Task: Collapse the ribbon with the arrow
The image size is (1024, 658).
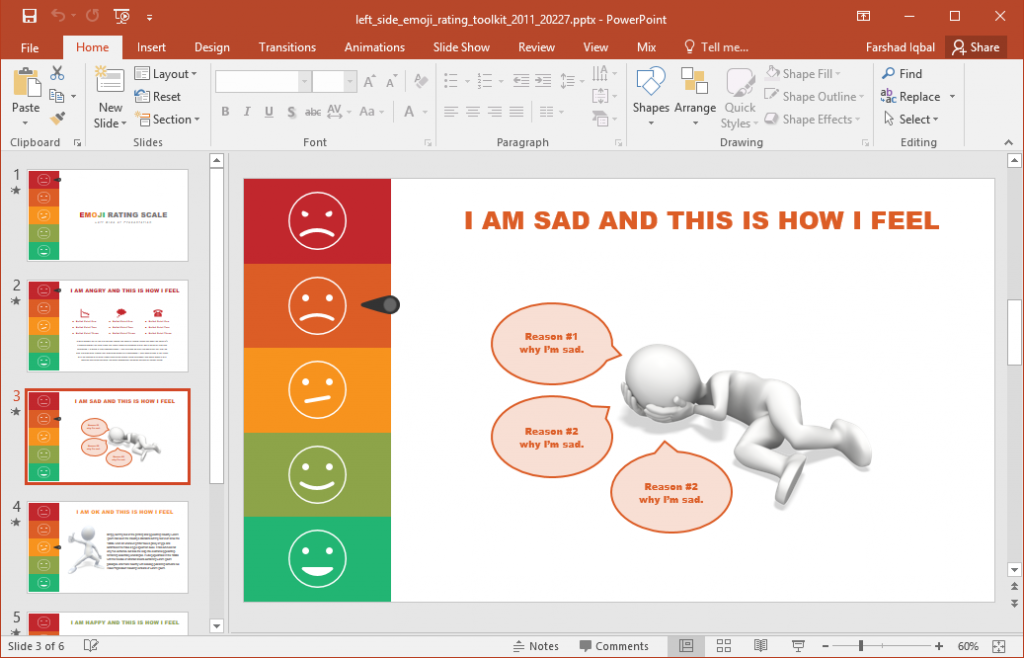Action: [x=1008, y=142]
